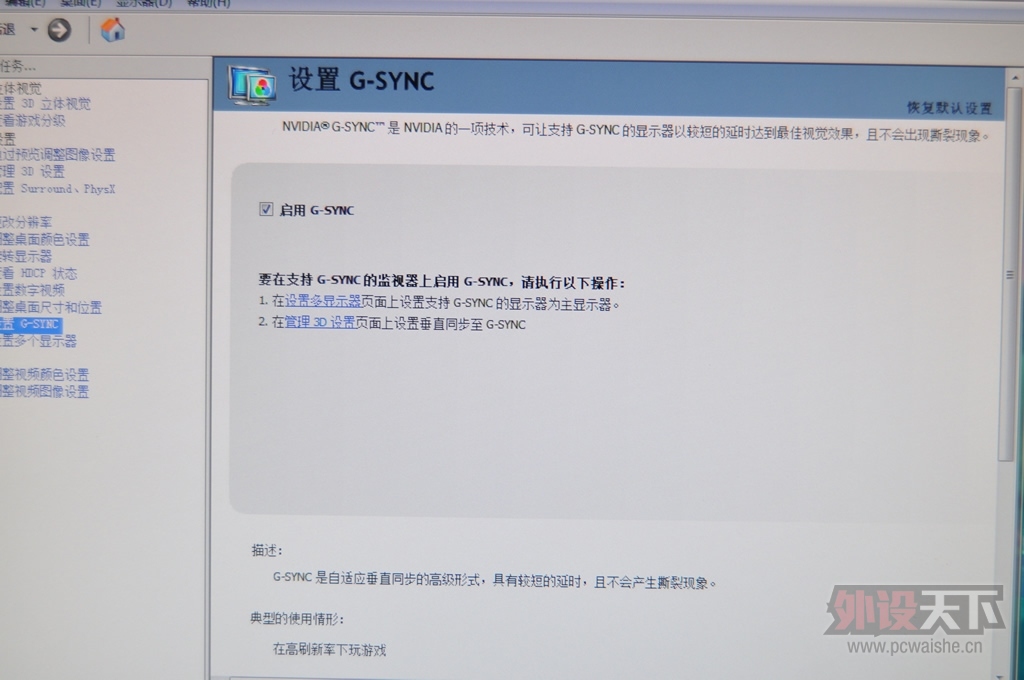Click the 典型的使用情形: label
This screenshot has width=1024, height=680.
[296, 618]
